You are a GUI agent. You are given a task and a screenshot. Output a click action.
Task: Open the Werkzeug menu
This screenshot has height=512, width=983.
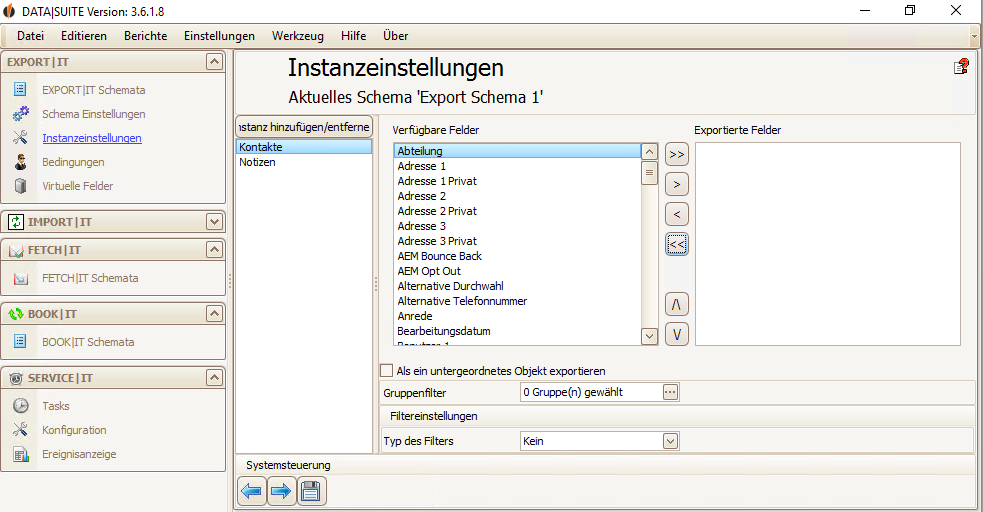click(298, 36)
